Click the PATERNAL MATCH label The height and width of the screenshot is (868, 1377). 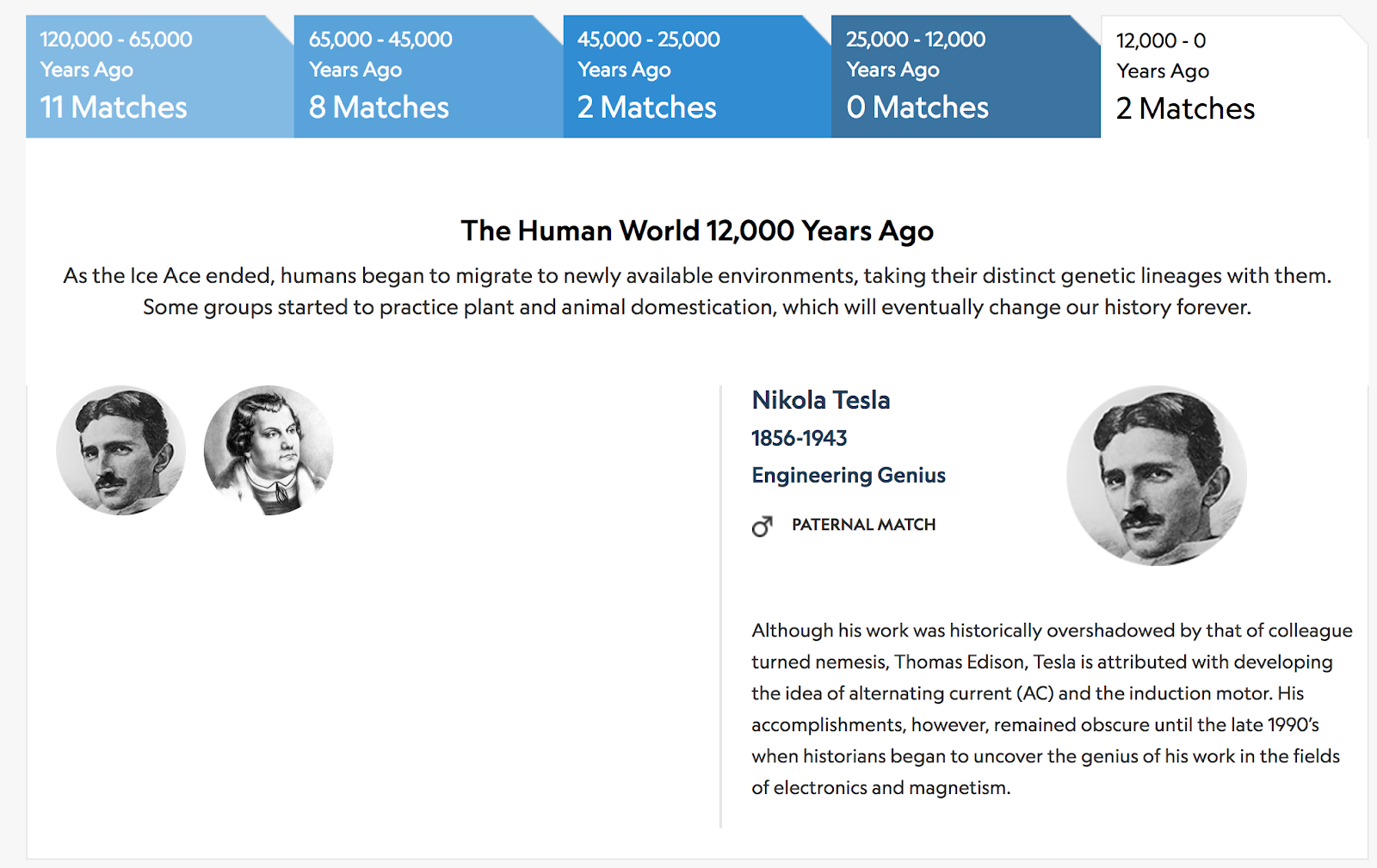(x=863, y=525)
